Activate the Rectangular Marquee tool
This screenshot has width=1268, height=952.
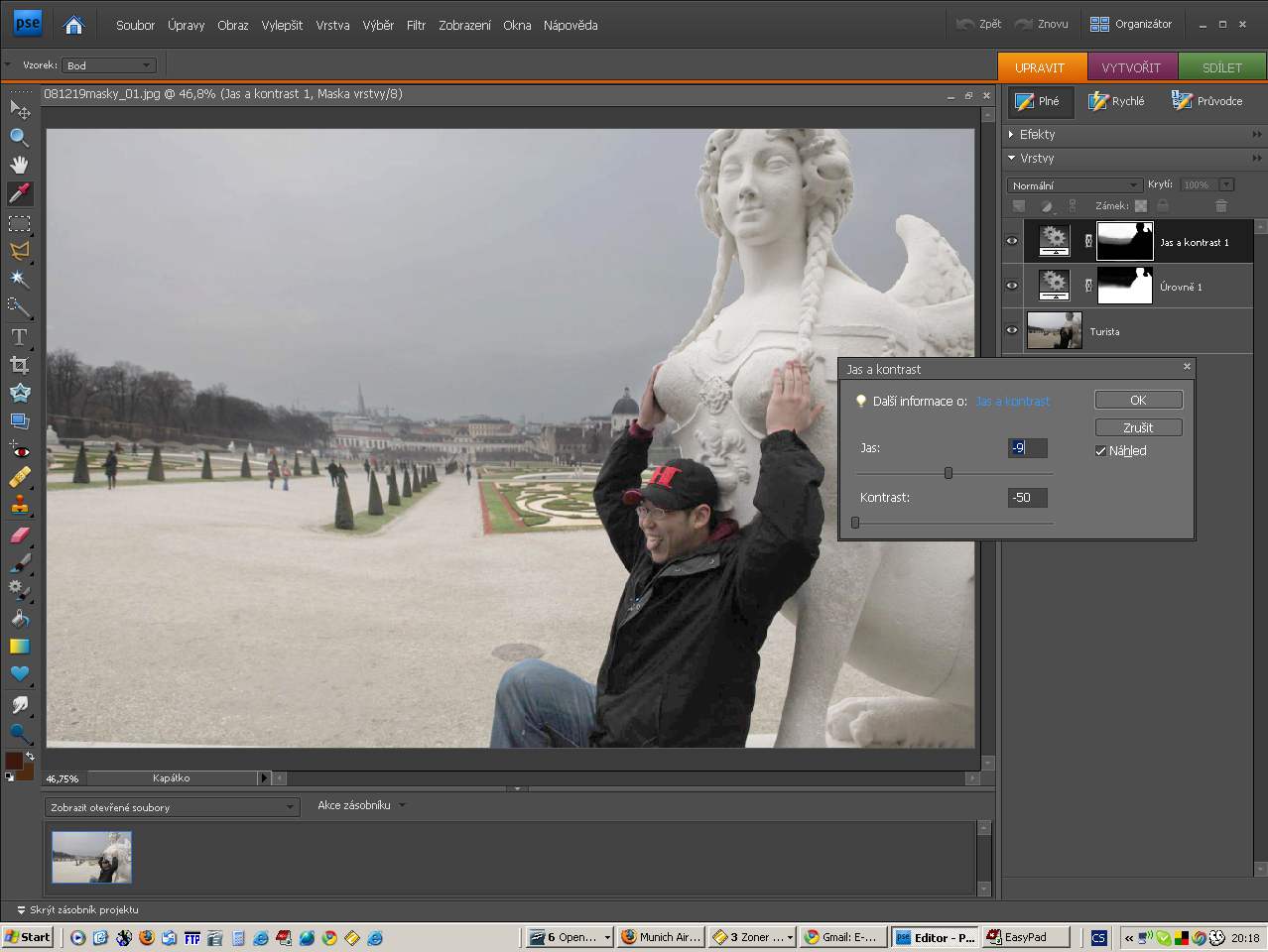click(x=19, y=223)
